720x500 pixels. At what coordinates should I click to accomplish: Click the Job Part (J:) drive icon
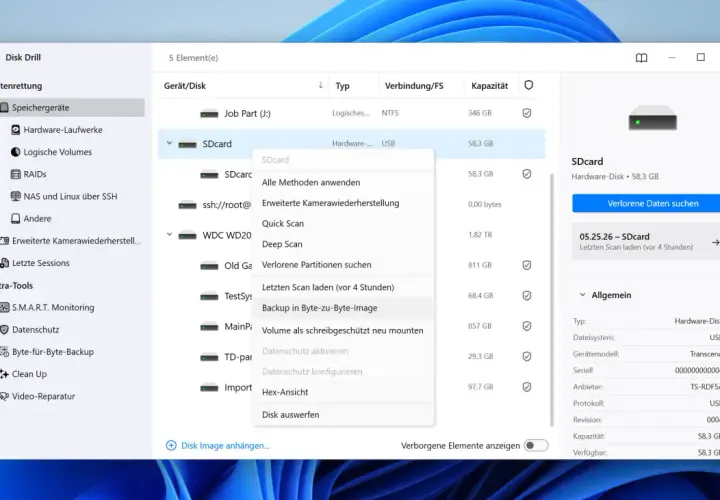coord(209,113)
